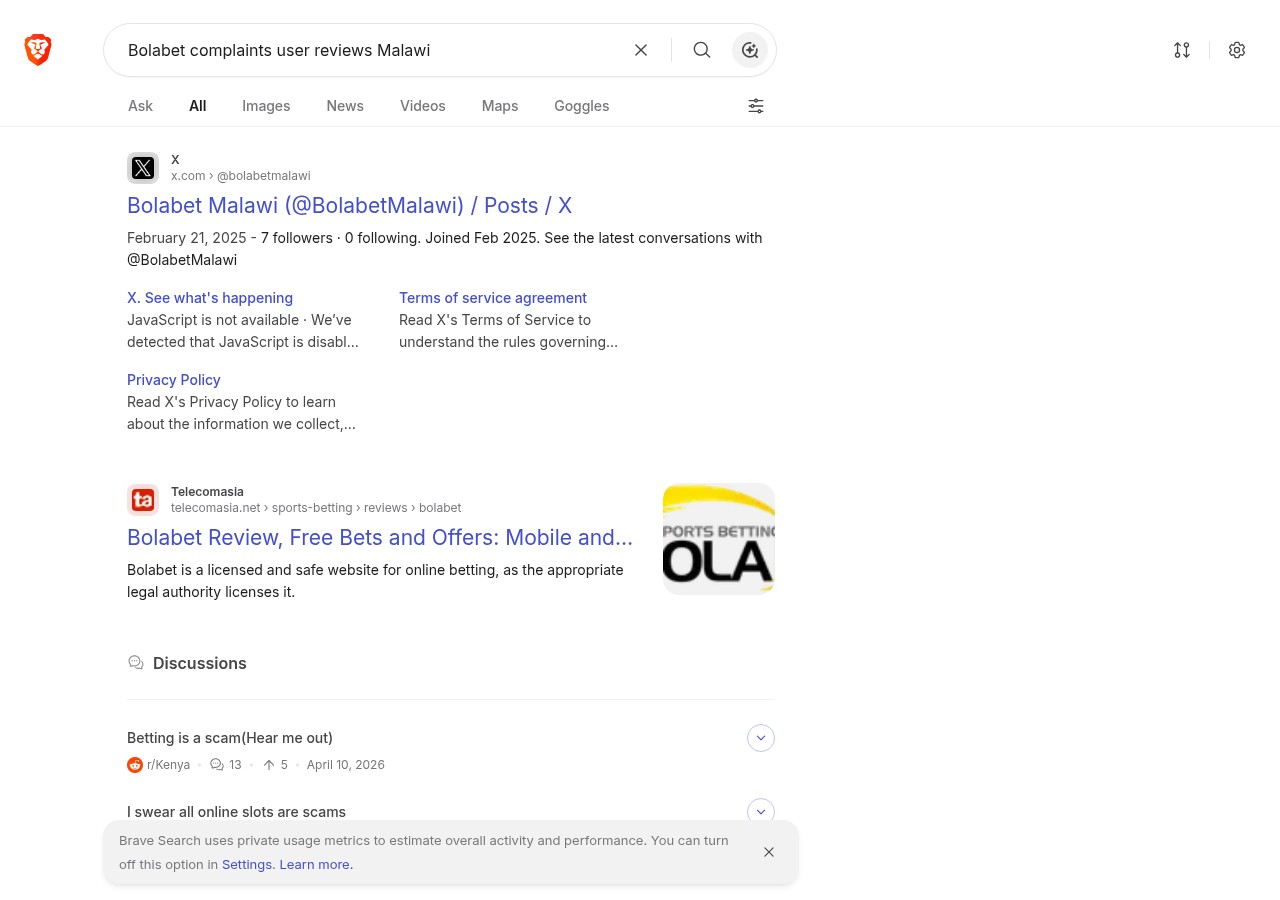Click 'Bolabet is a licensed and safe' snippet
The image size is (1280, 900).
(x=375, y=581)
